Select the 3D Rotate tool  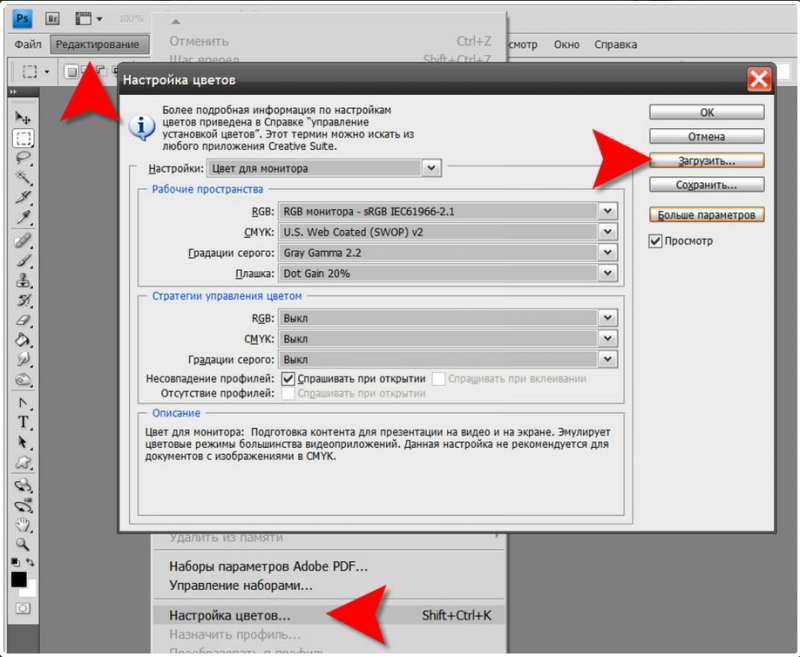22,485
